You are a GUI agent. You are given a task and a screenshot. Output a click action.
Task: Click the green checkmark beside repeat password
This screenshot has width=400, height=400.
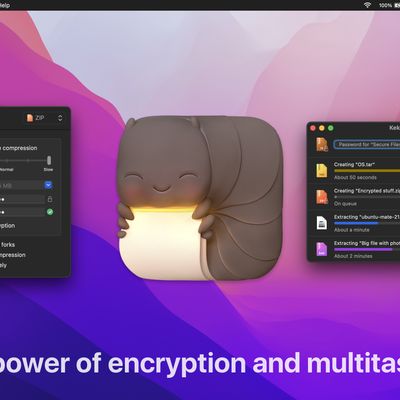pyautogui.click(x=50, y=212)
